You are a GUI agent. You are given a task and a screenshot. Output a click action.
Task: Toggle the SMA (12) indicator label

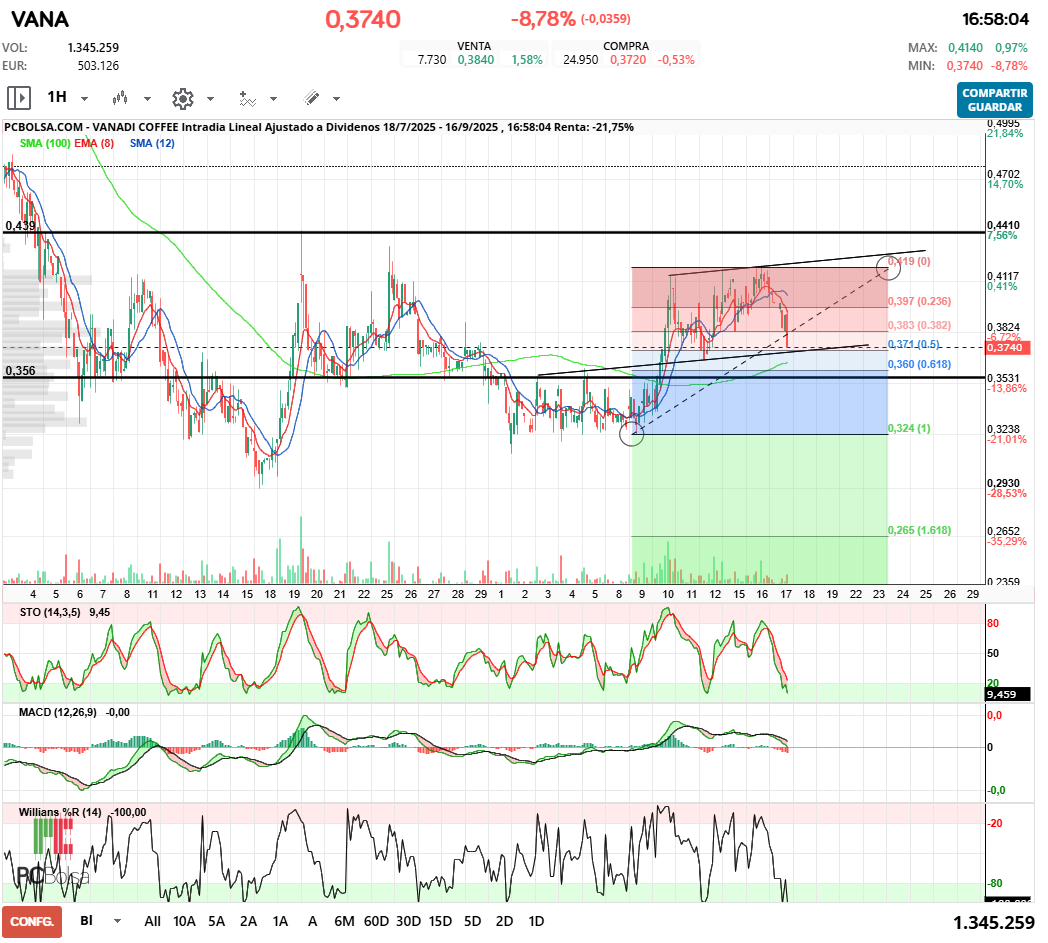pyautogui.click(x=152, y=144)
